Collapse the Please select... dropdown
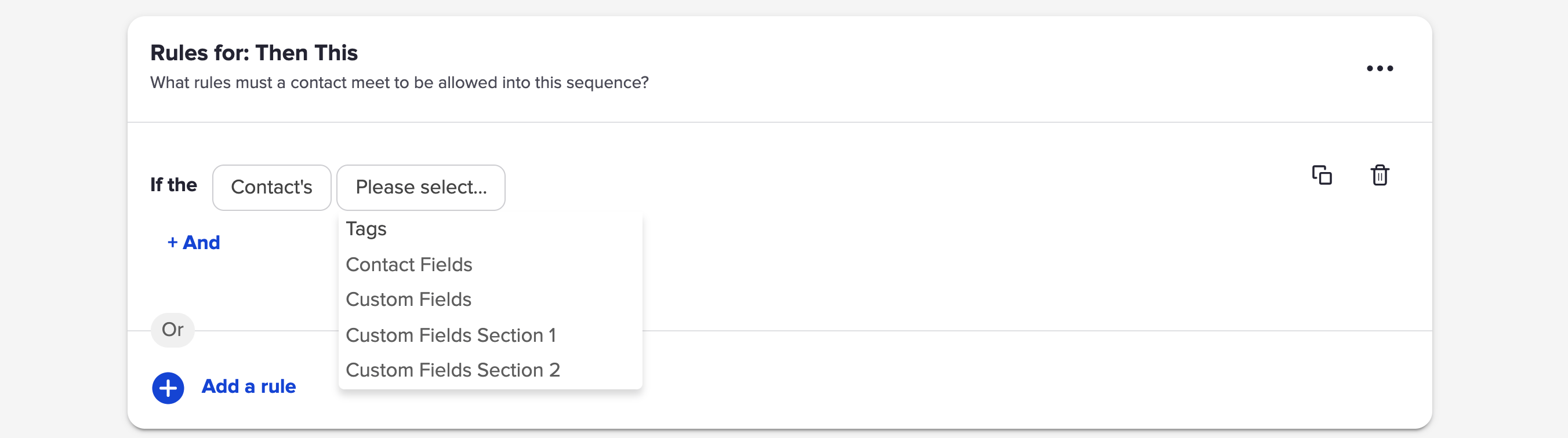This screenshot has width=1568, height=438. click(420, 187)
